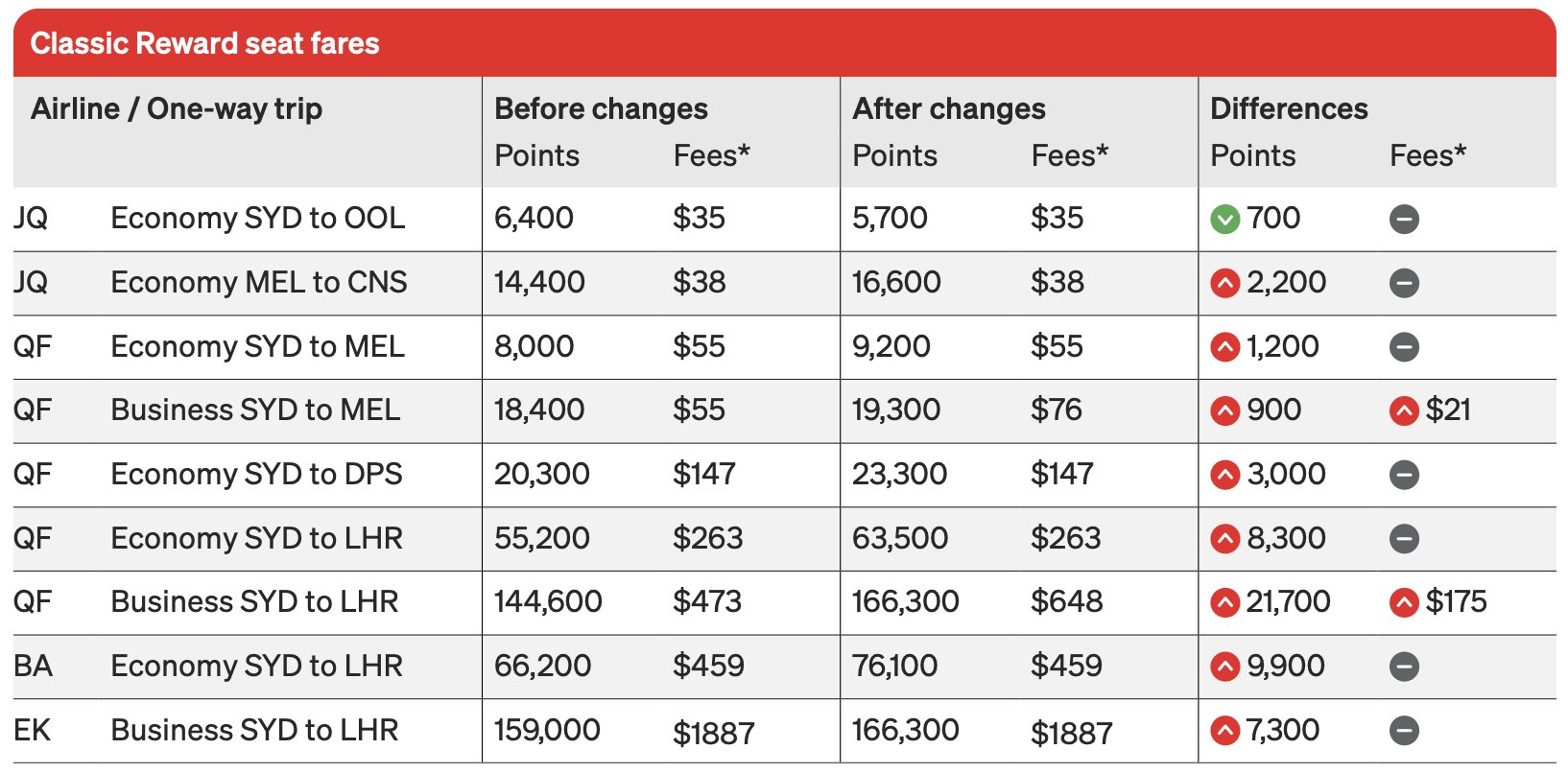This screenshot has width=1568, height=773.
Task: Click the red arrow beside 9,900 points
Action: (1224, 667)
